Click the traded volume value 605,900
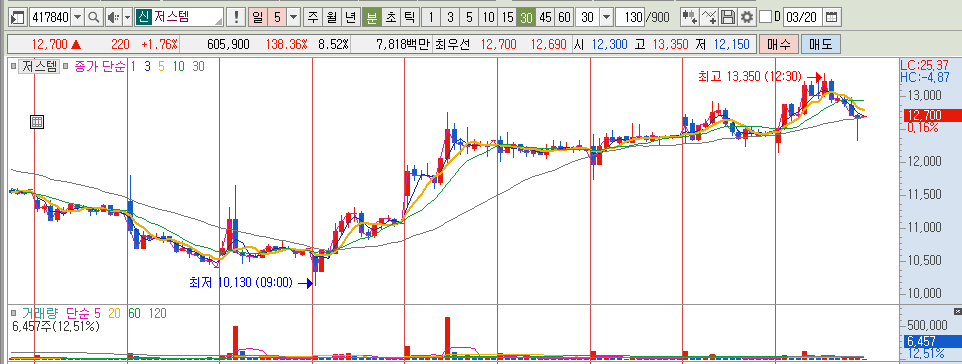 pyautogui.click(x=228, y=44)
